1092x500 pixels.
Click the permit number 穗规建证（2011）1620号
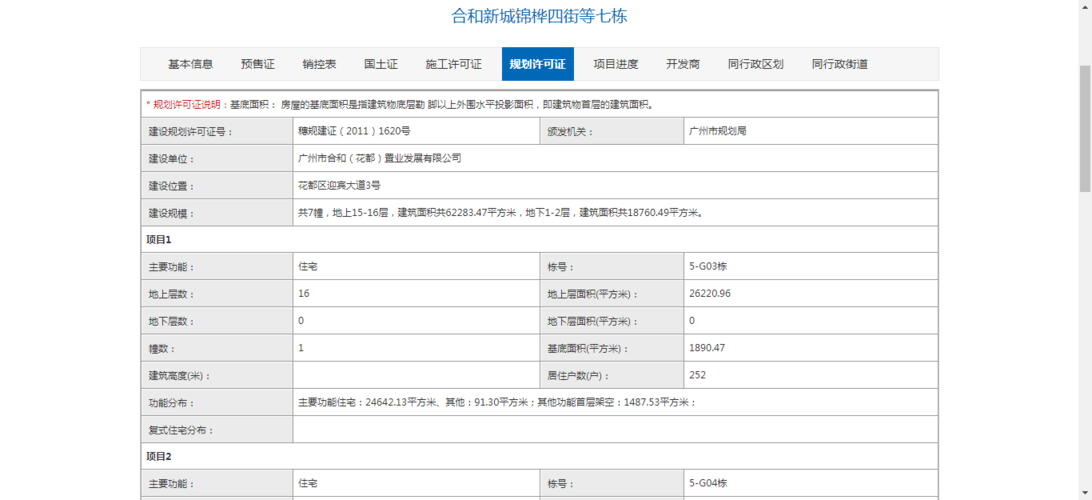point(354,131)
